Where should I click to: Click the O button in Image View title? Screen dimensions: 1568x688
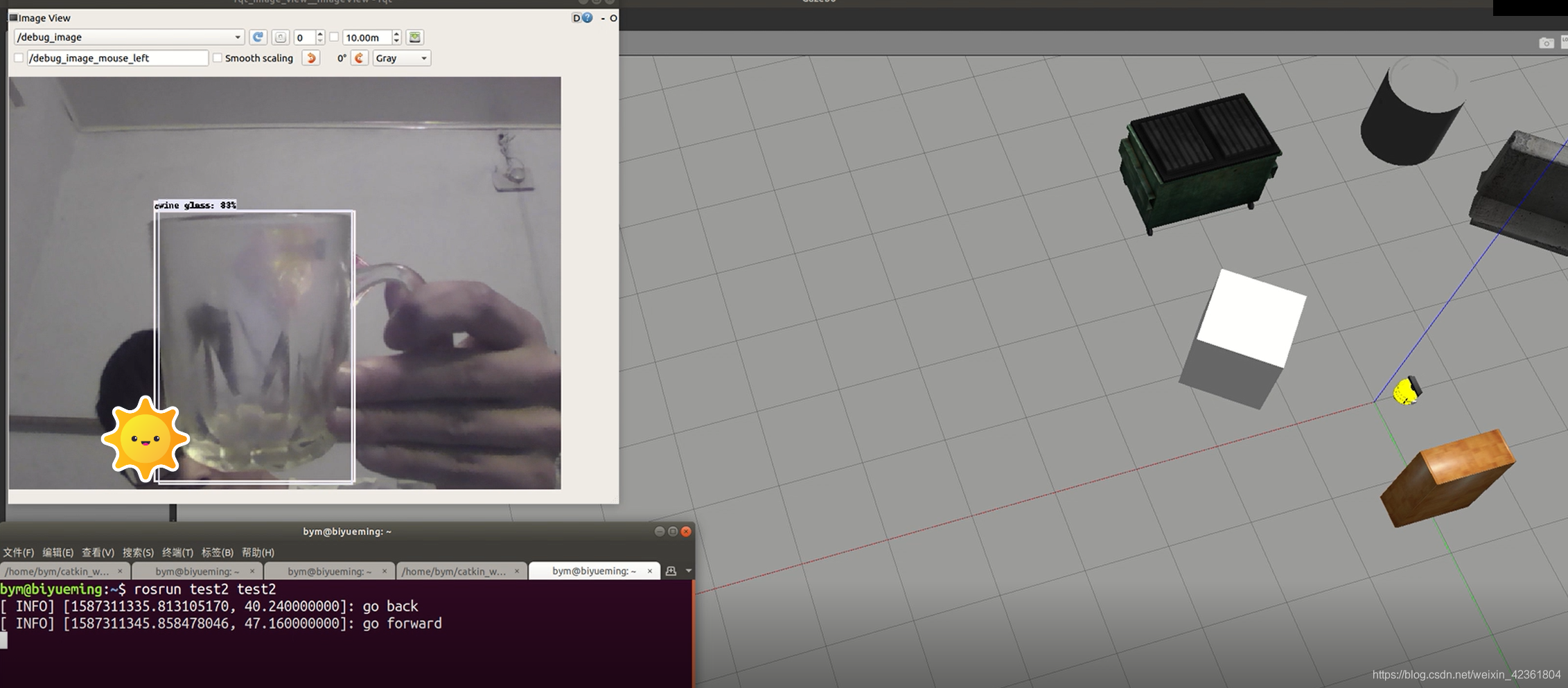tap(613, 18)
